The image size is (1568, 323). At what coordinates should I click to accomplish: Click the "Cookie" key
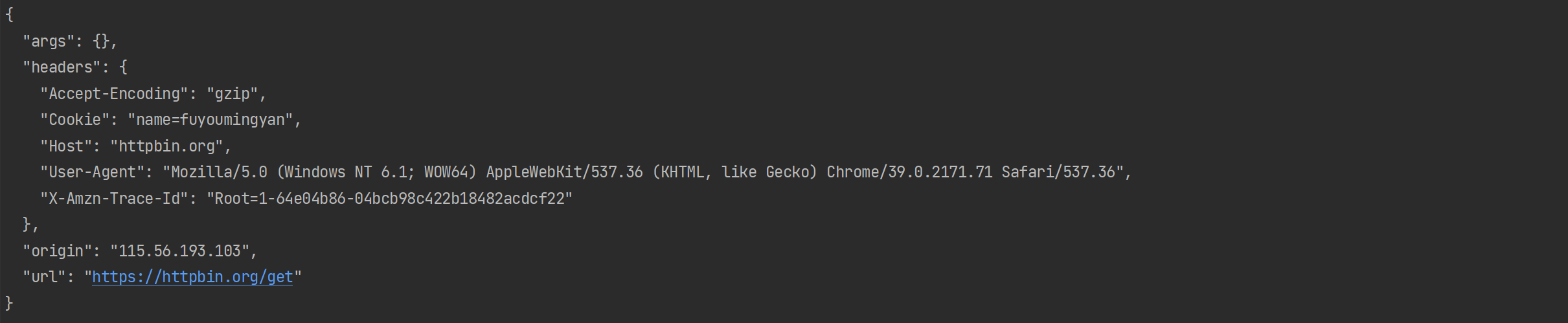(x=74, y=120)
